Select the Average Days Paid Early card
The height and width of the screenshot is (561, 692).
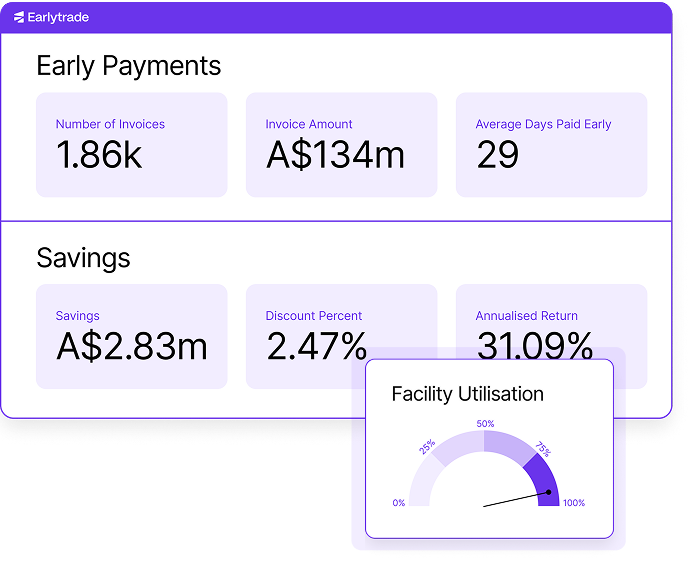pyautogui.click(x=551, y=145)
